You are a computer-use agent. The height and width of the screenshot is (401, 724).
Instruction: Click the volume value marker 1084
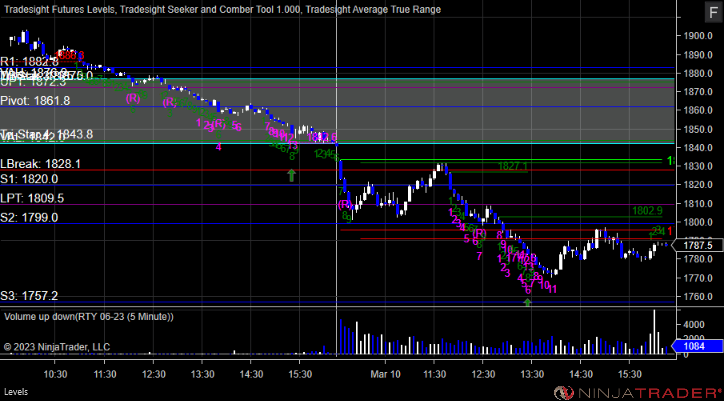coord(697,346)
